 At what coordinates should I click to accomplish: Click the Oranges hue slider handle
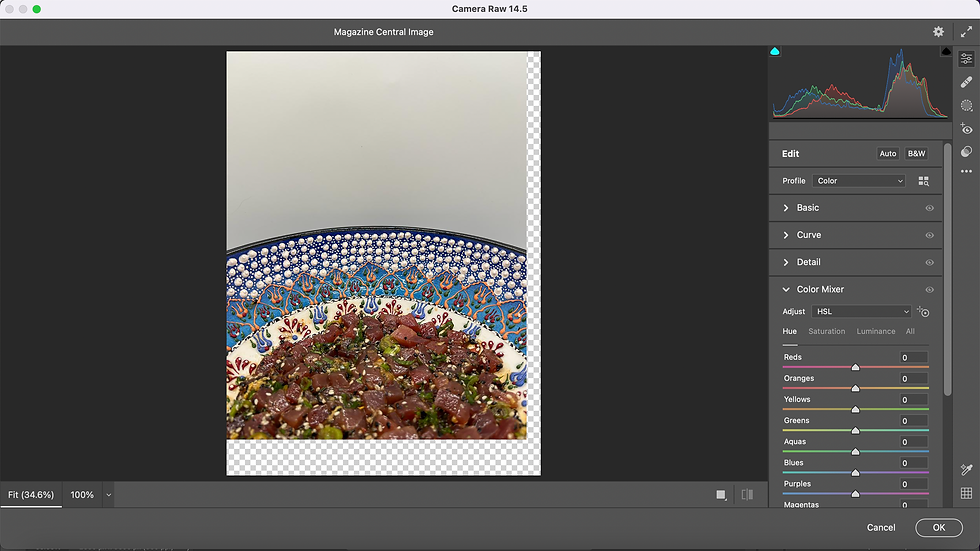[855, 389]
